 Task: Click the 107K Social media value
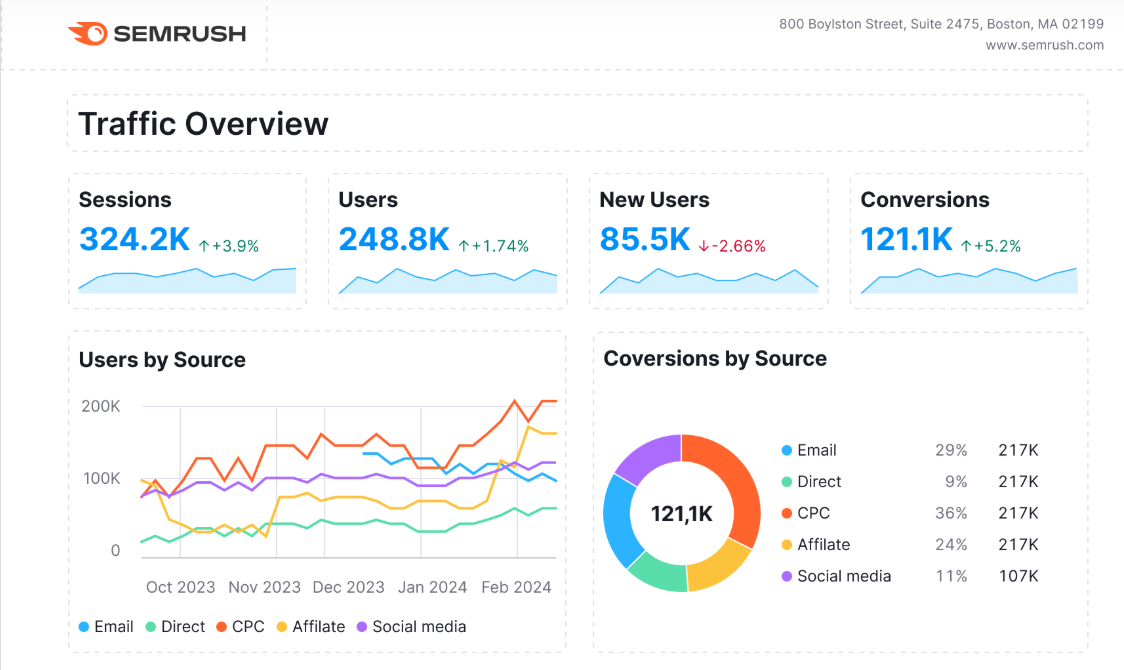coord(1019,576)
